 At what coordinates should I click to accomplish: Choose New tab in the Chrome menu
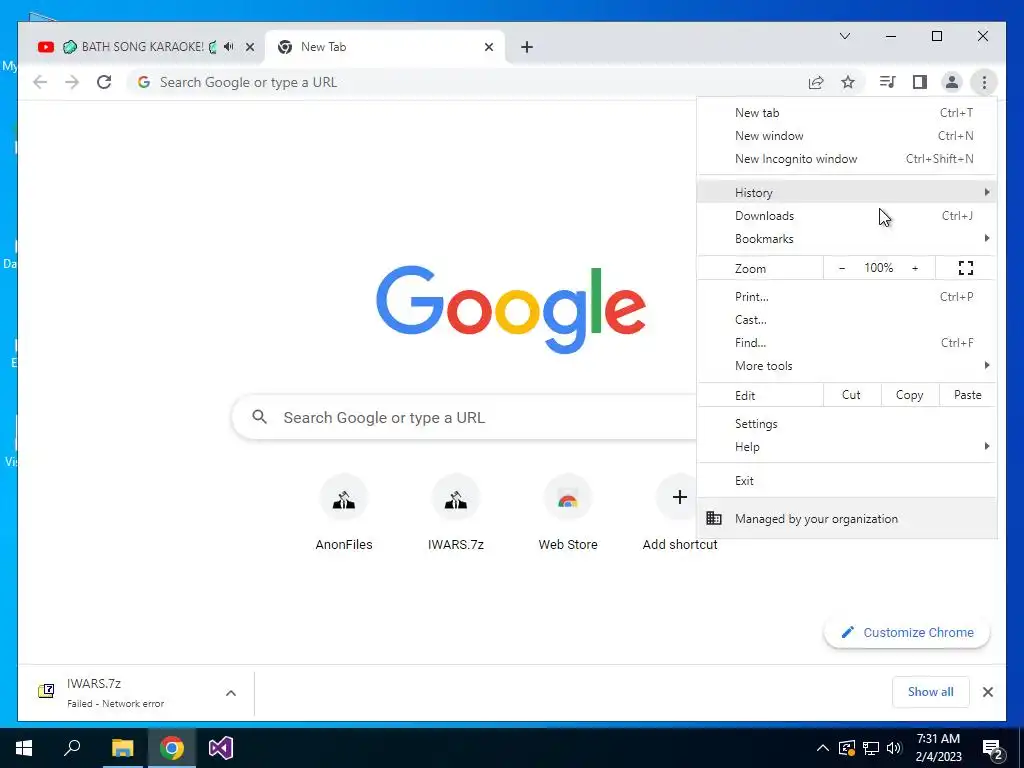point(847,113)
